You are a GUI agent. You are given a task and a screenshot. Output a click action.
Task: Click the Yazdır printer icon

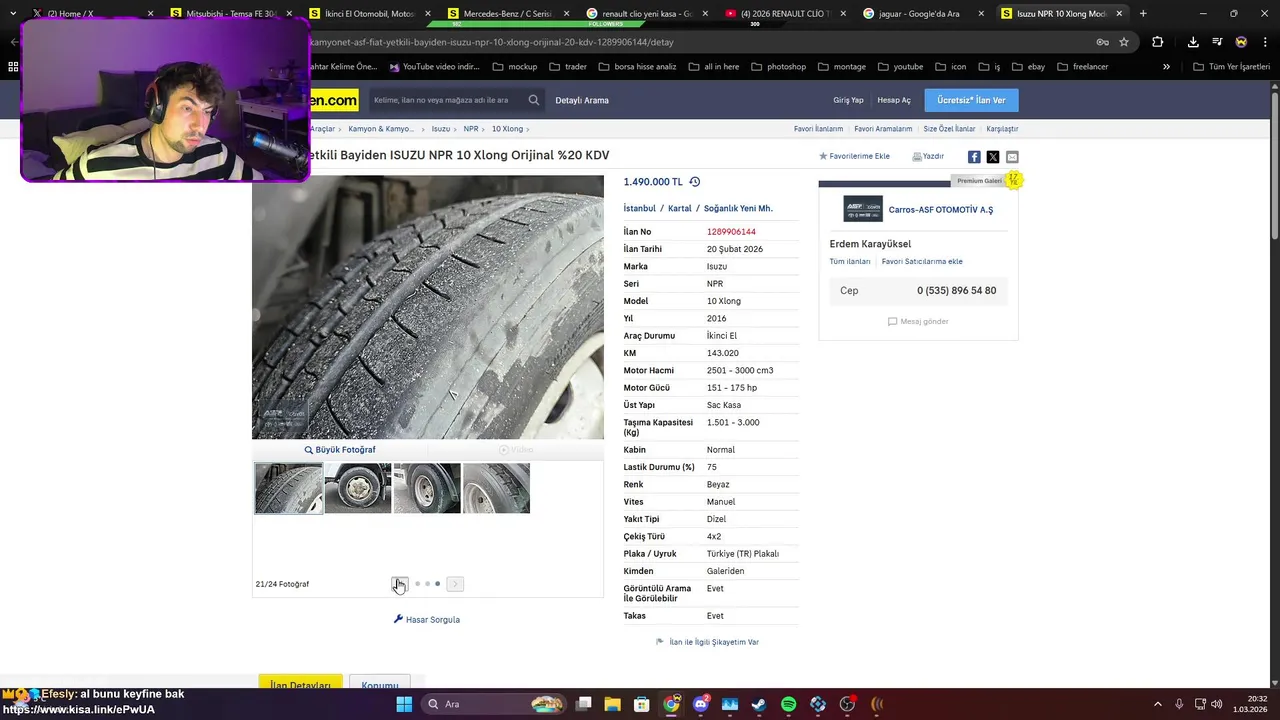click(x=917, y=157)
